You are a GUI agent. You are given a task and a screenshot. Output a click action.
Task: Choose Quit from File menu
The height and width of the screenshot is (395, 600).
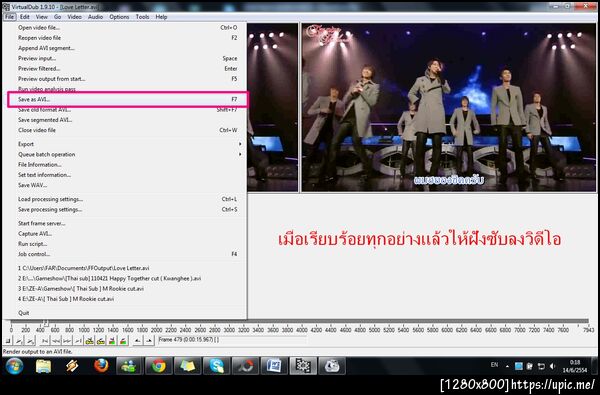point(127,313)
